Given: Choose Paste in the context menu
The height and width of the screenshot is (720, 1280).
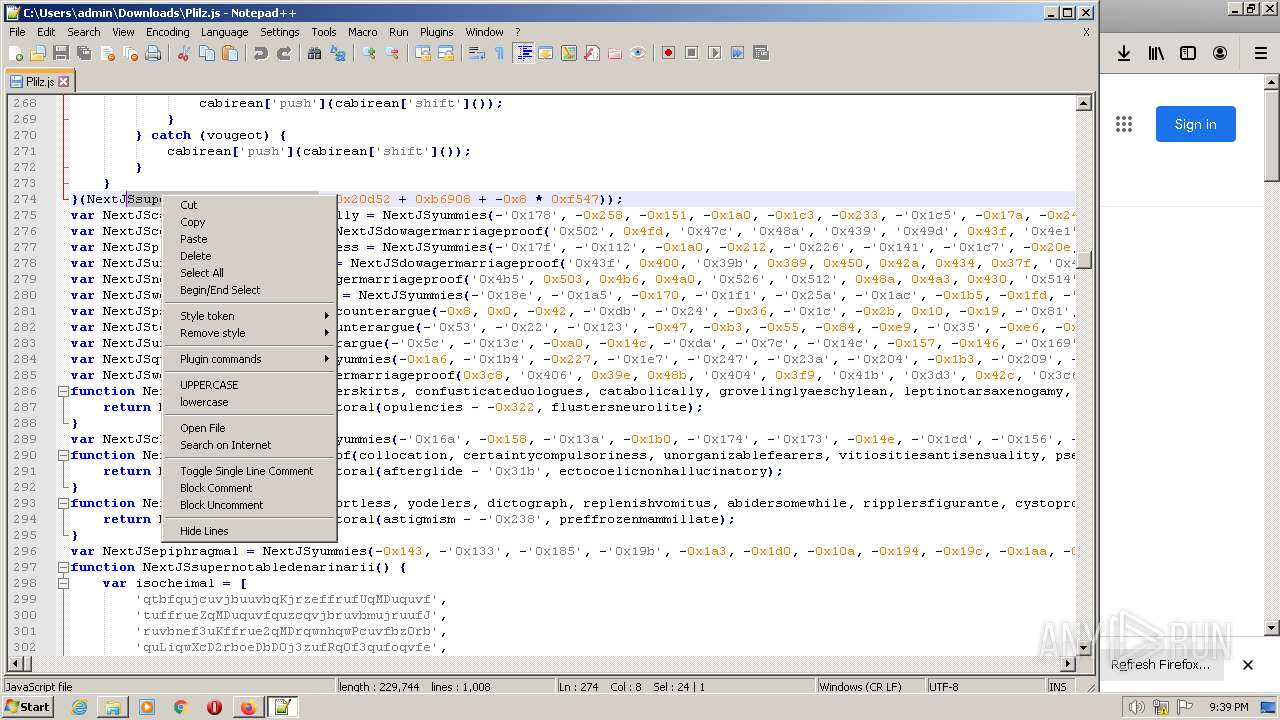Looking at the screenshot, I should pyautogui.click(x=249, y=239).
